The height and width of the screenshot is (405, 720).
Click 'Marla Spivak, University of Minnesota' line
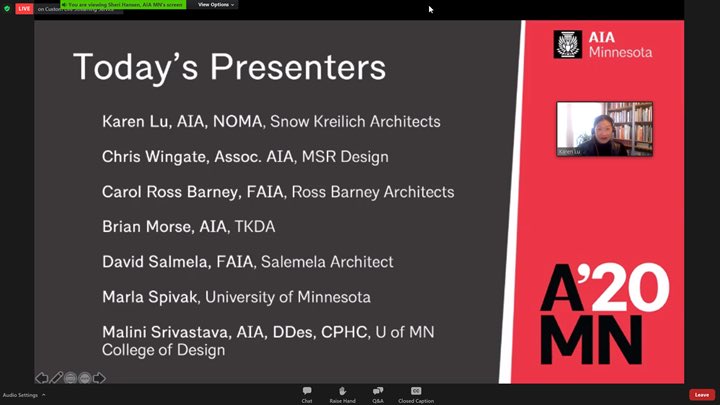236,297
